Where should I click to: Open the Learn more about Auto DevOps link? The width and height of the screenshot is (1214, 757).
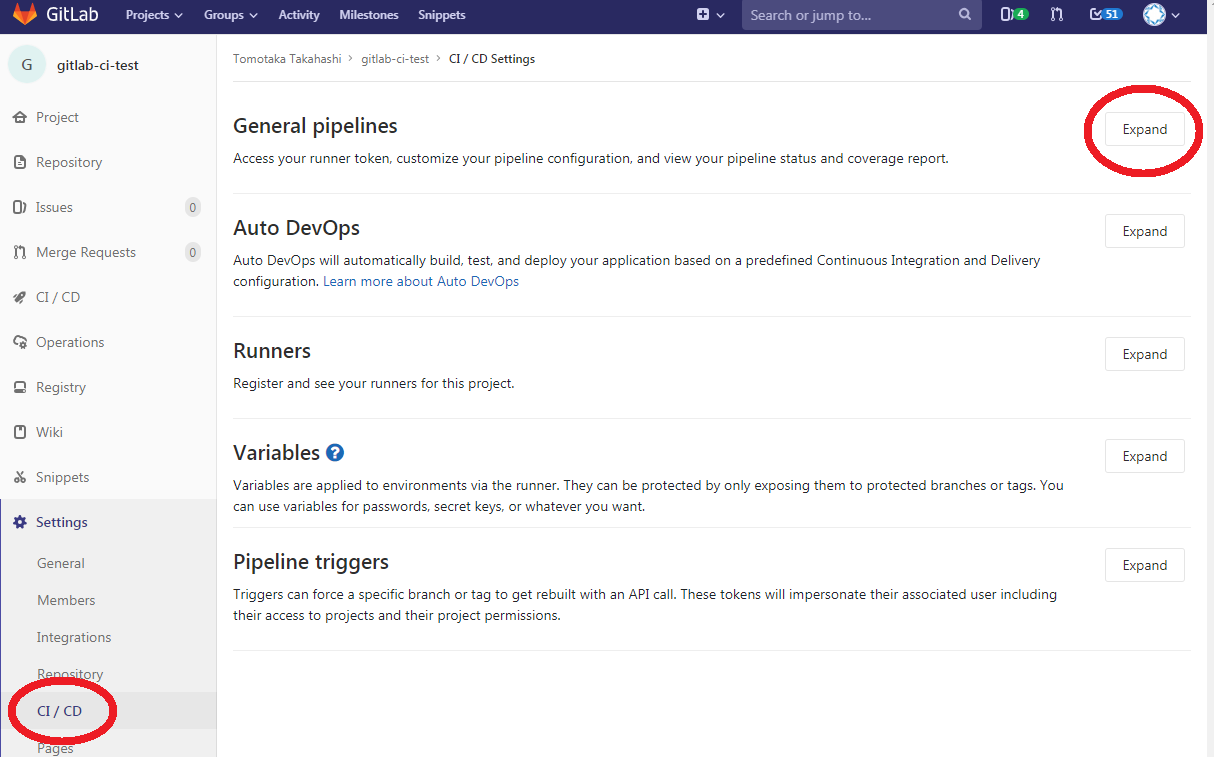pyautogui.click(x=420, y=281)
